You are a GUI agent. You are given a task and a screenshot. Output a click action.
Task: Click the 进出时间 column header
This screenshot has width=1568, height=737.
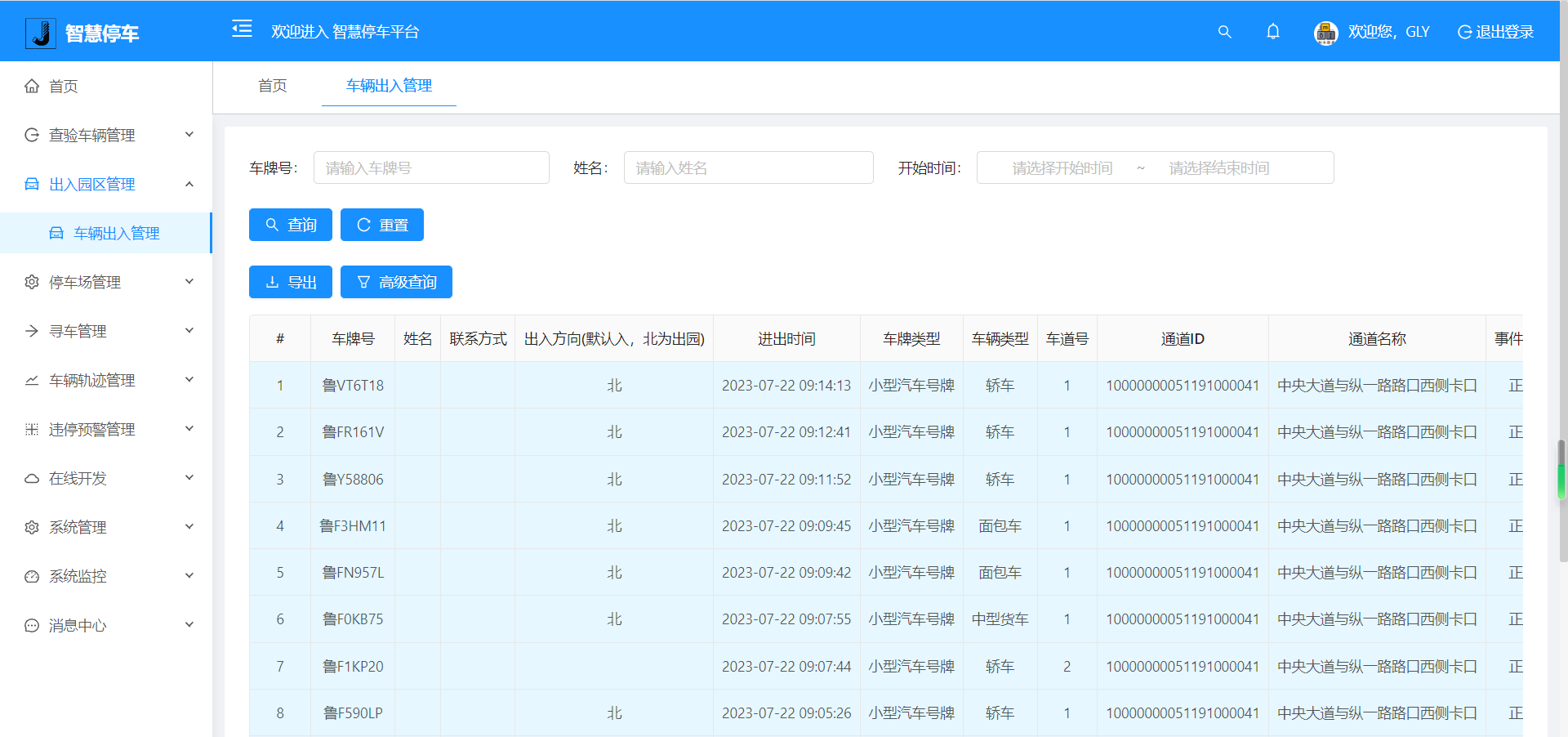click(786, 338)
